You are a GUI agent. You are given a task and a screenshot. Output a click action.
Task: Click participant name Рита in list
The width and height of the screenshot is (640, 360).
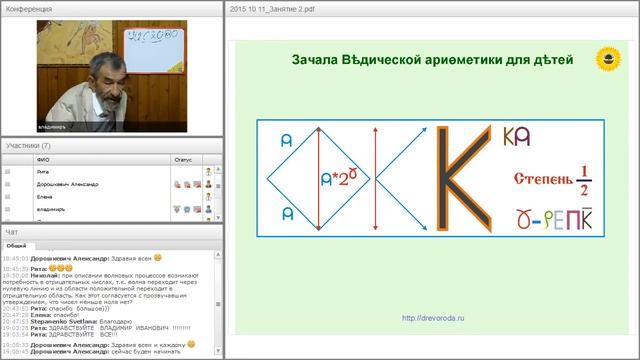click(42, 172)
